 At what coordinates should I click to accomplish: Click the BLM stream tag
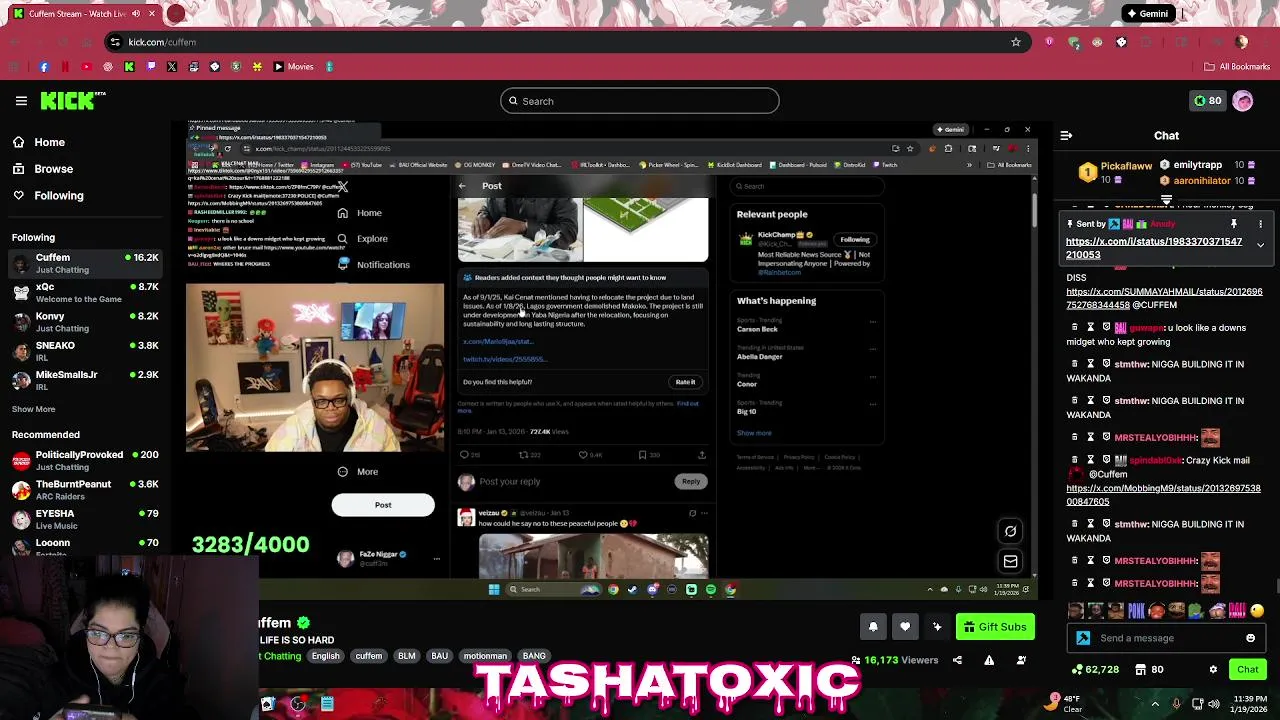tap(406, 656)
